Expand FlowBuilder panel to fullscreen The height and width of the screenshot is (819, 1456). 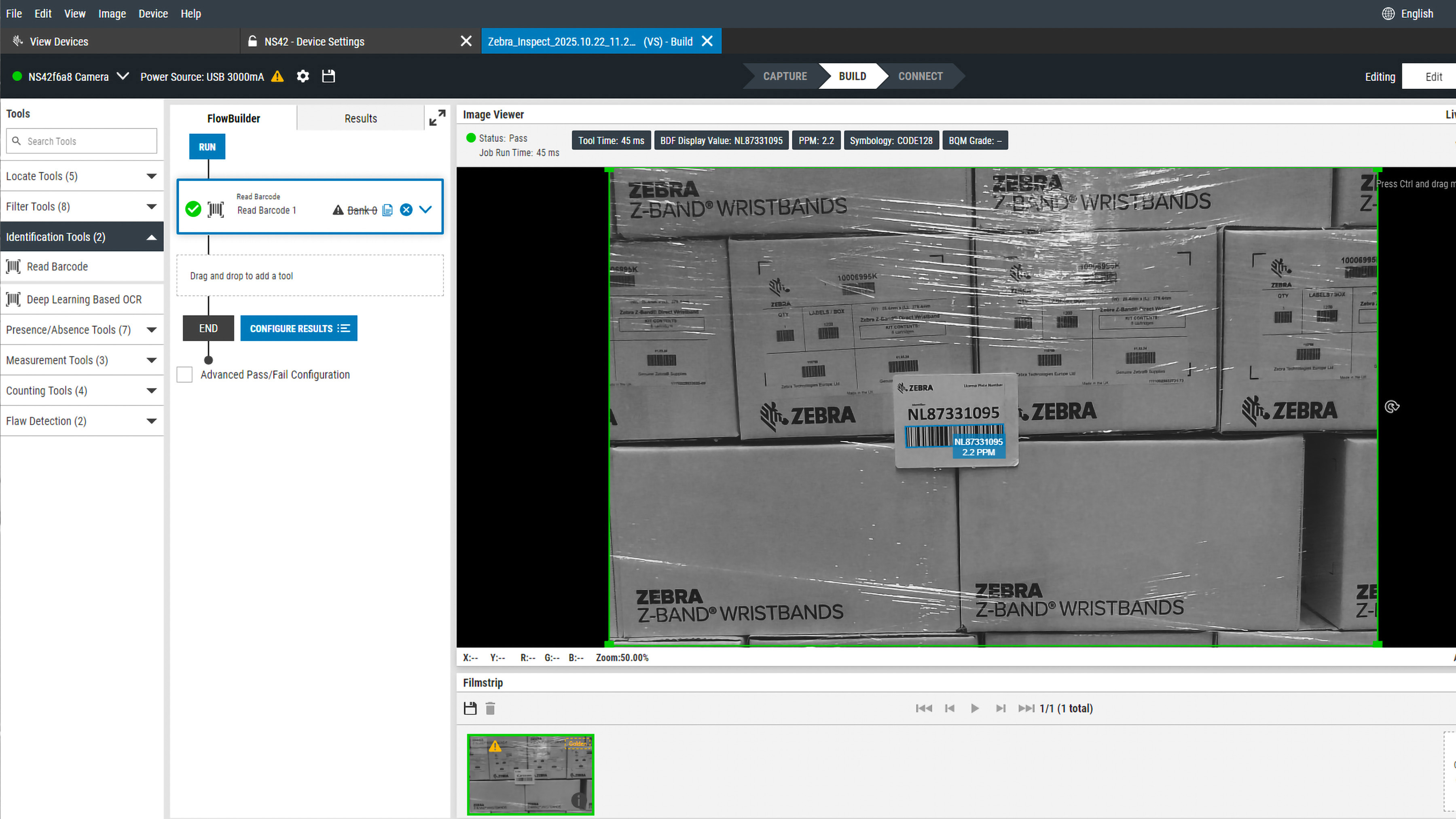(436, 118)
